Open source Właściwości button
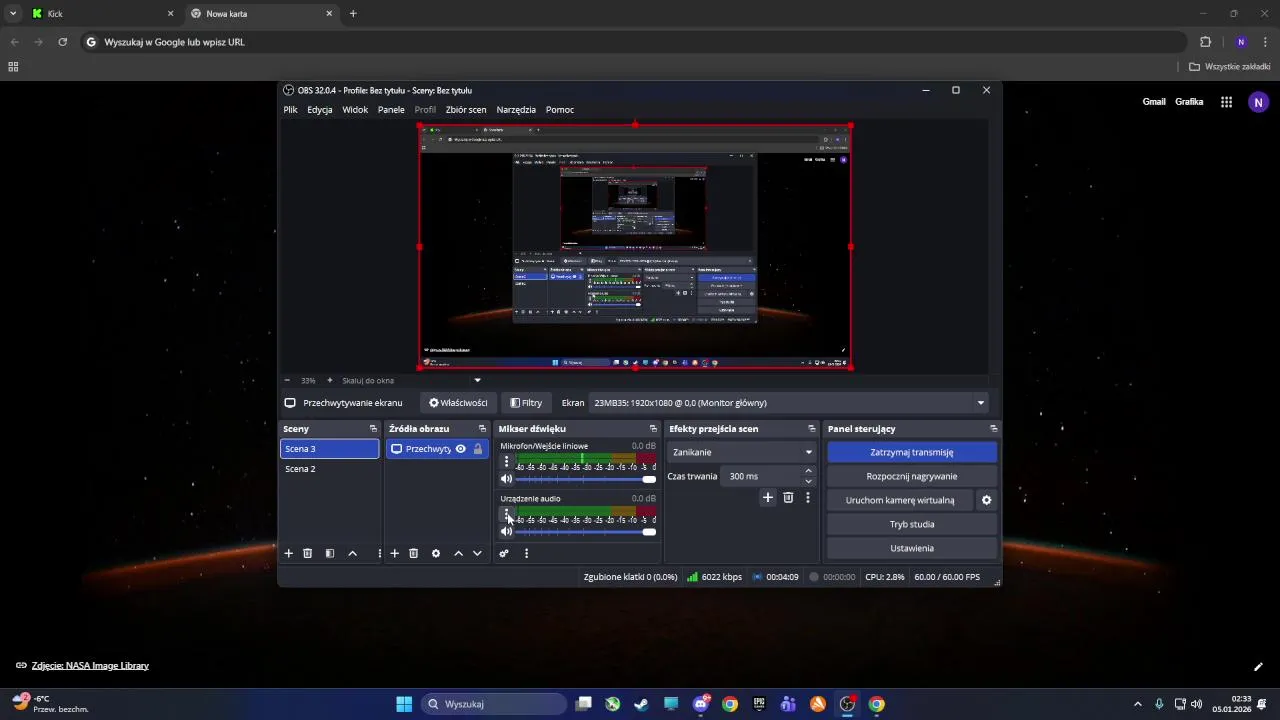The width and height of the screenshot is (1280, 720). [x=458, y=403]
